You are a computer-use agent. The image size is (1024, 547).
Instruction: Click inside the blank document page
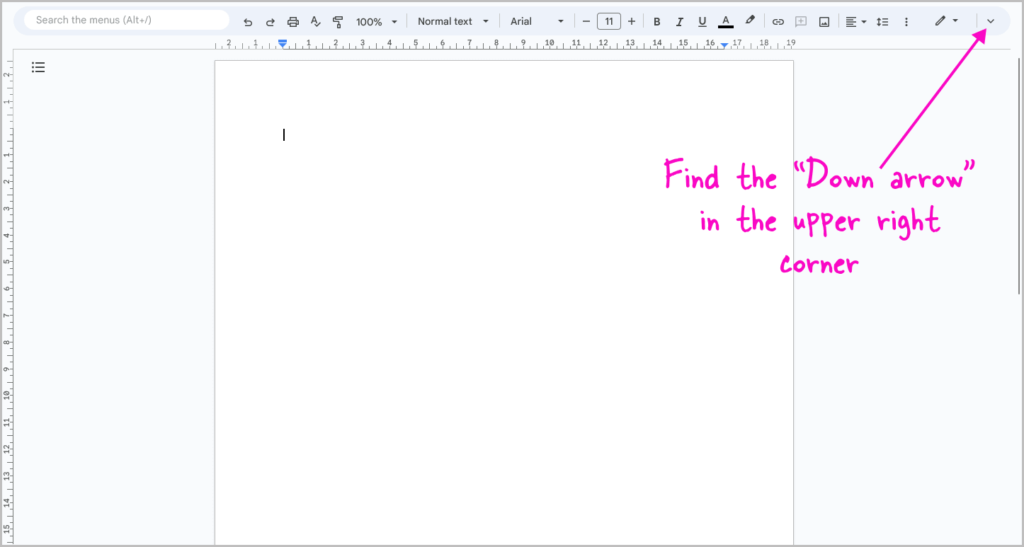[x=504, y=304]
